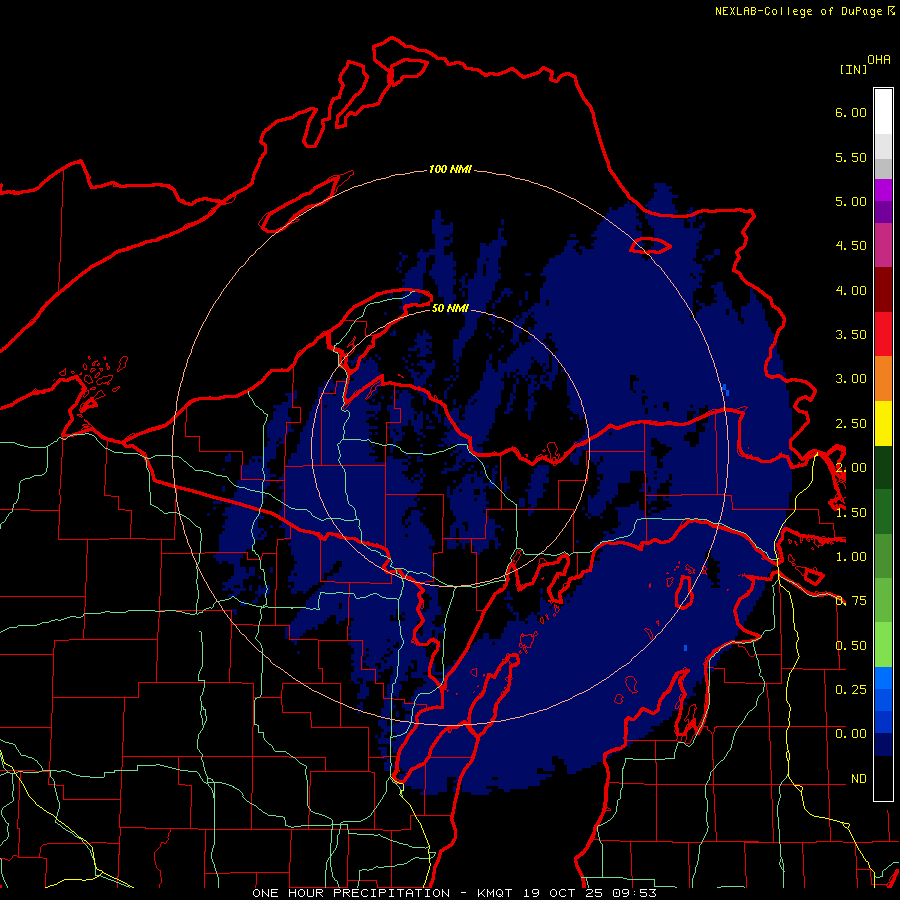This screenshot has height=900, width=900.
Task: Pick the light blue legend swatch near 0.25
Action: (883, 678)
